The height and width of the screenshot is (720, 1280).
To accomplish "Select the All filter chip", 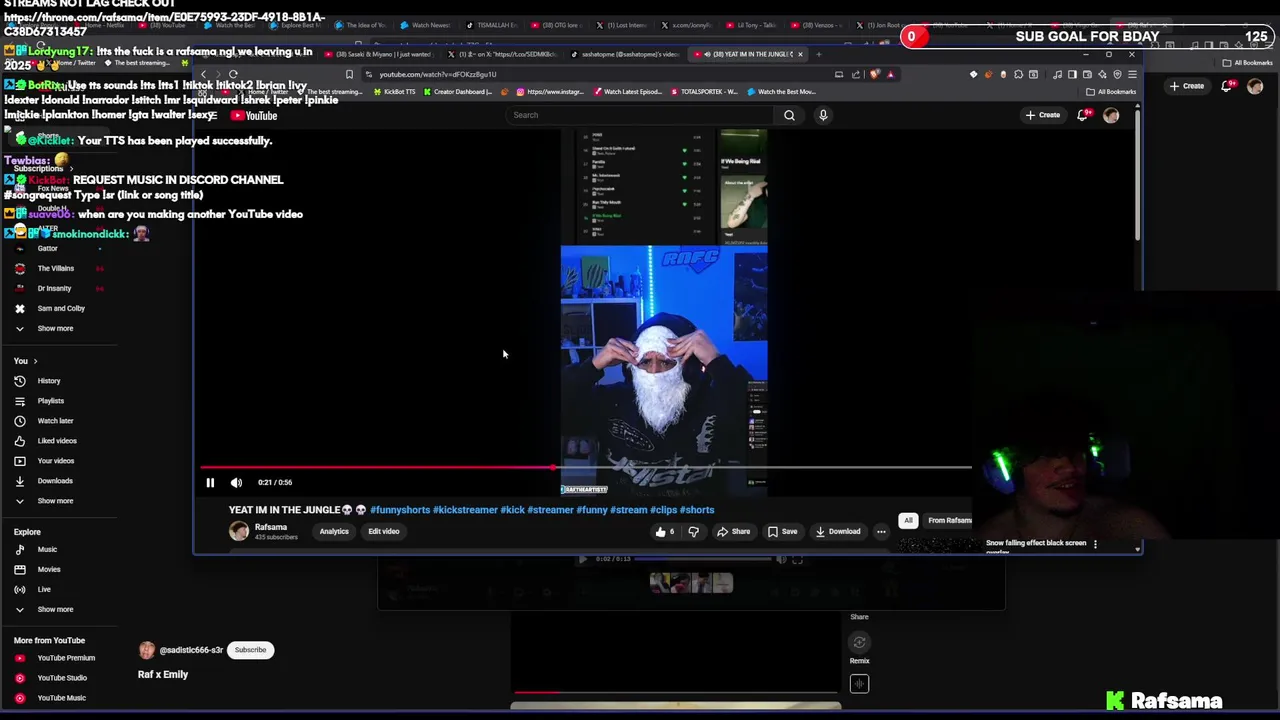I will tap(908, 520).
